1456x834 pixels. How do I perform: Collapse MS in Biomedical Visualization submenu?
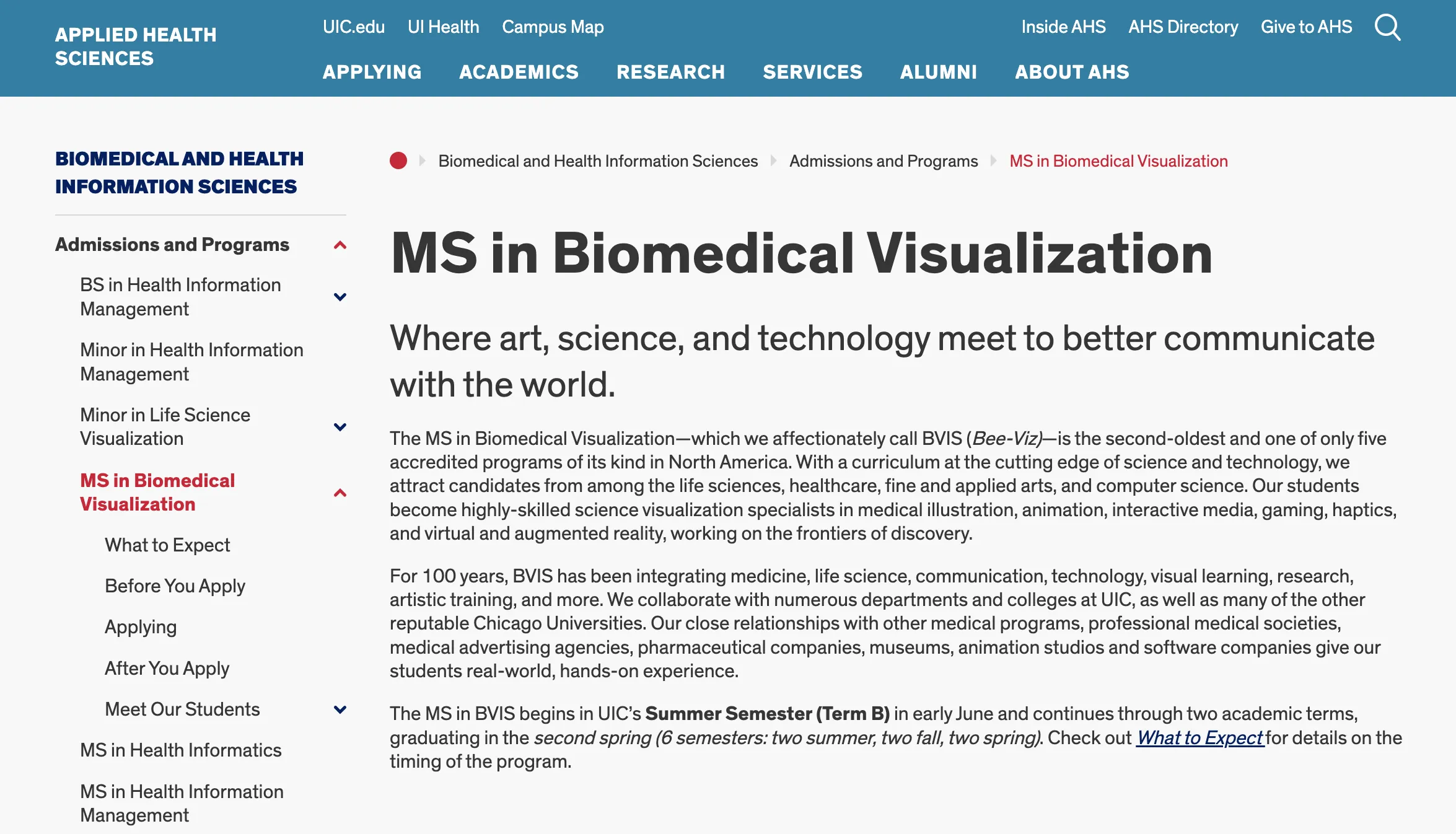pyautogui.click(x=340, y=493)
